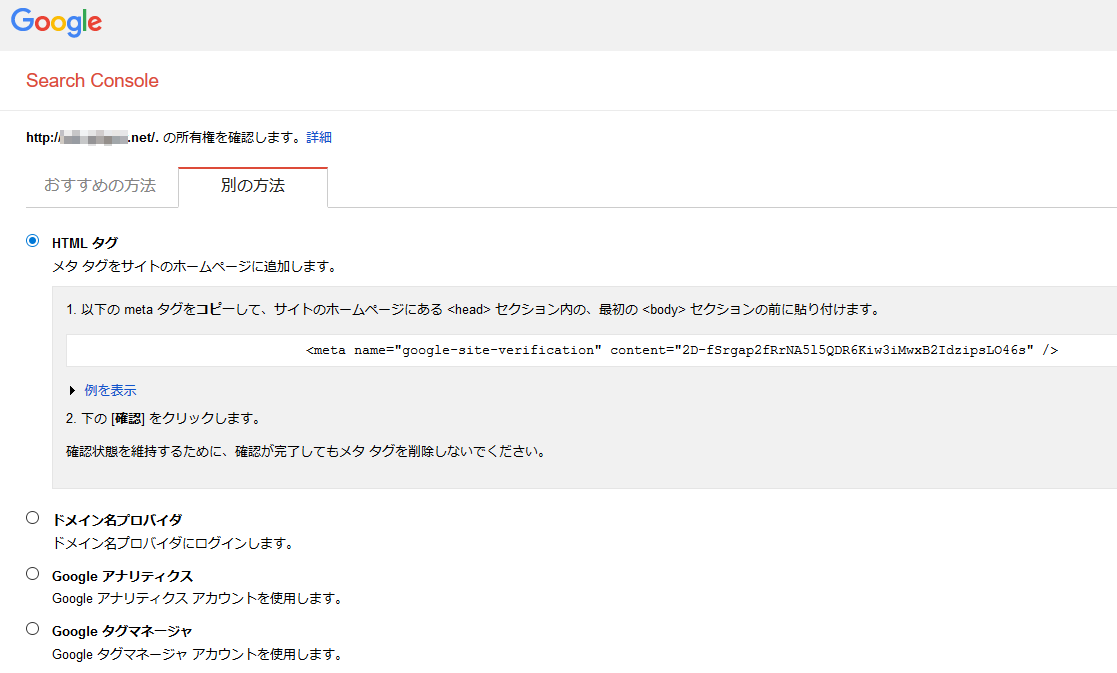Click the ドメイン名プロバイダにログインします description
1117x673 pixels.
pos(172,543)
